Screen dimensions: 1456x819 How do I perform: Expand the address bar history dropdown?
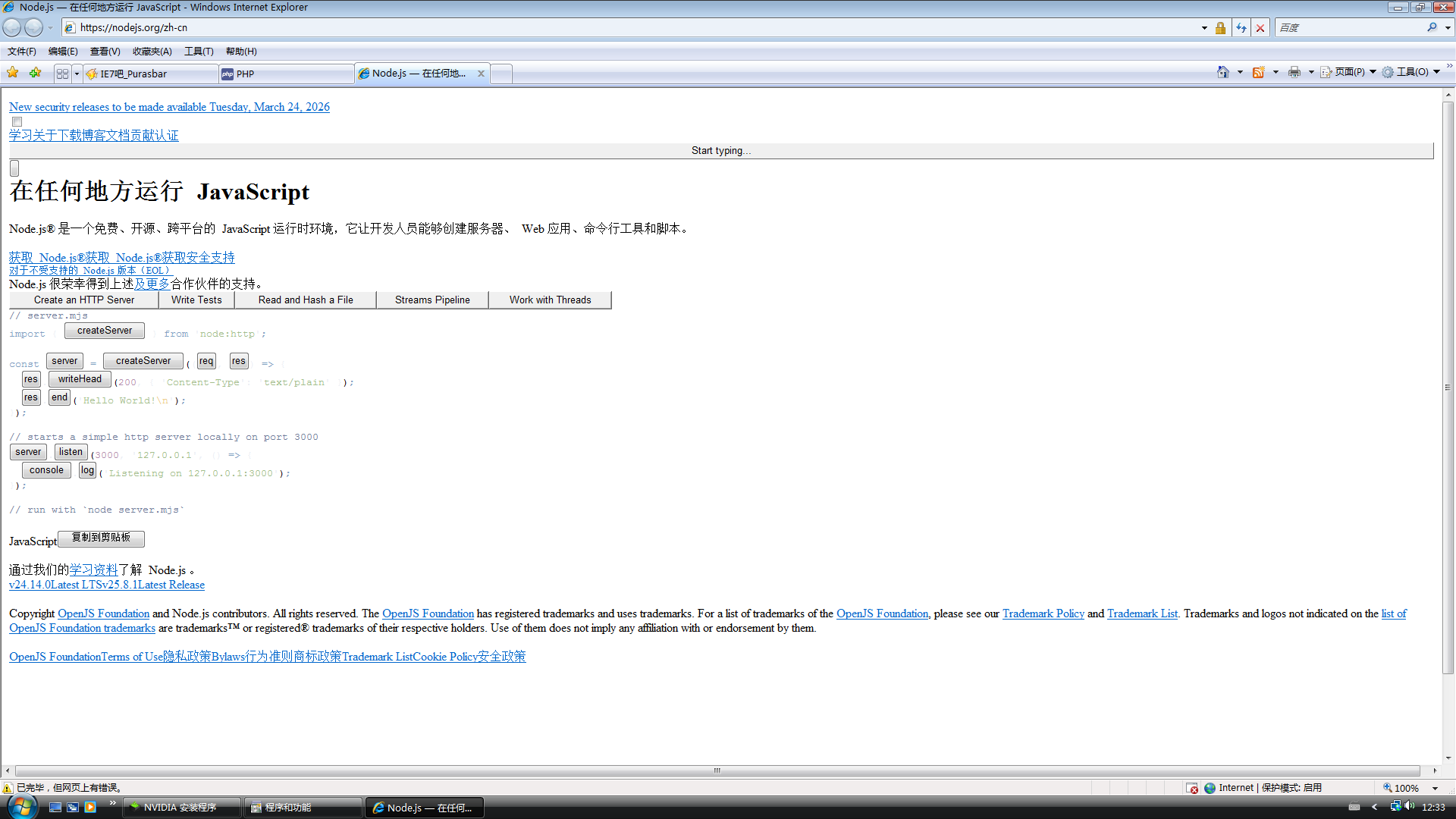[x=1204, y=28]
